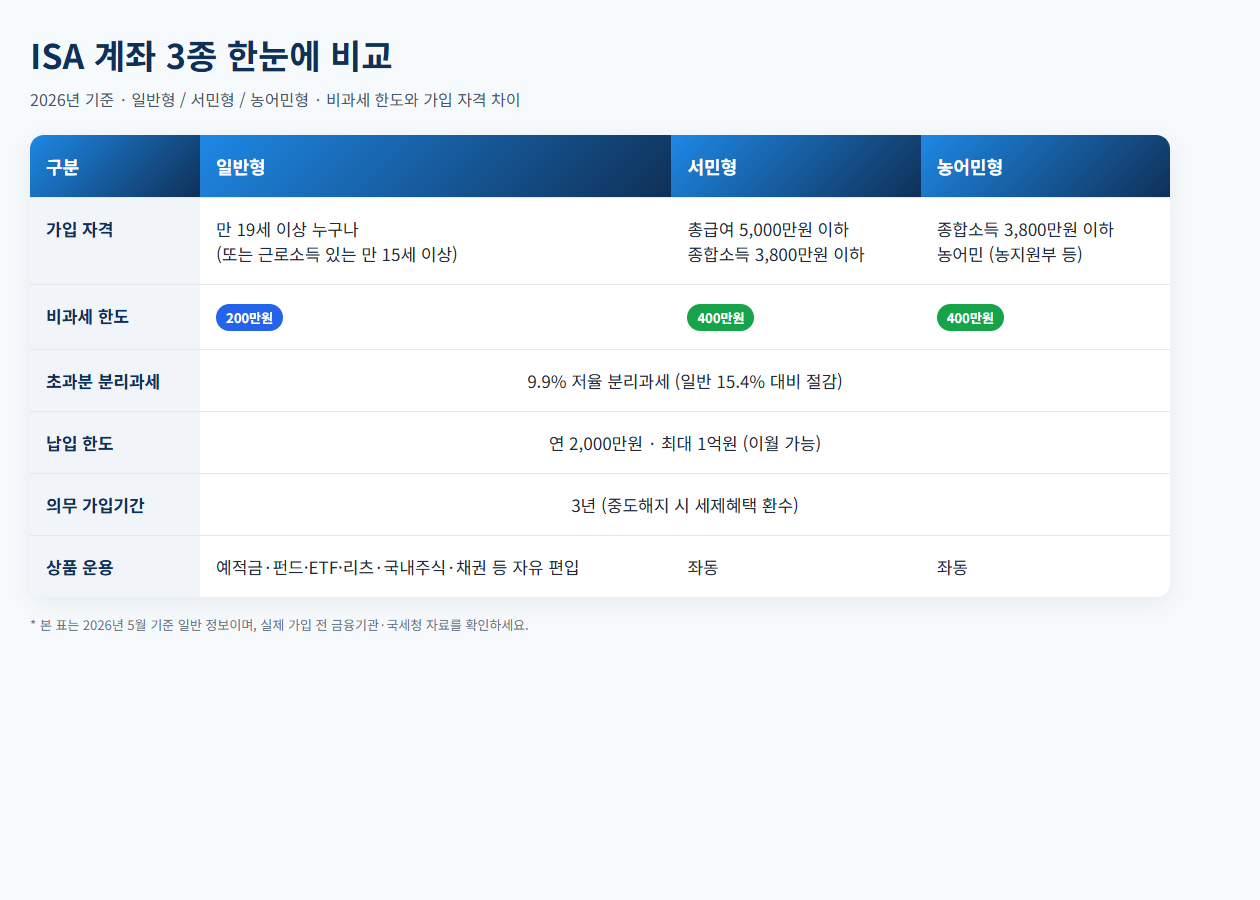The image size is (1260, 900).
Task: Click the footnote starting with '* 본 표는 2026년 5월'
Action: pos(279,625)
